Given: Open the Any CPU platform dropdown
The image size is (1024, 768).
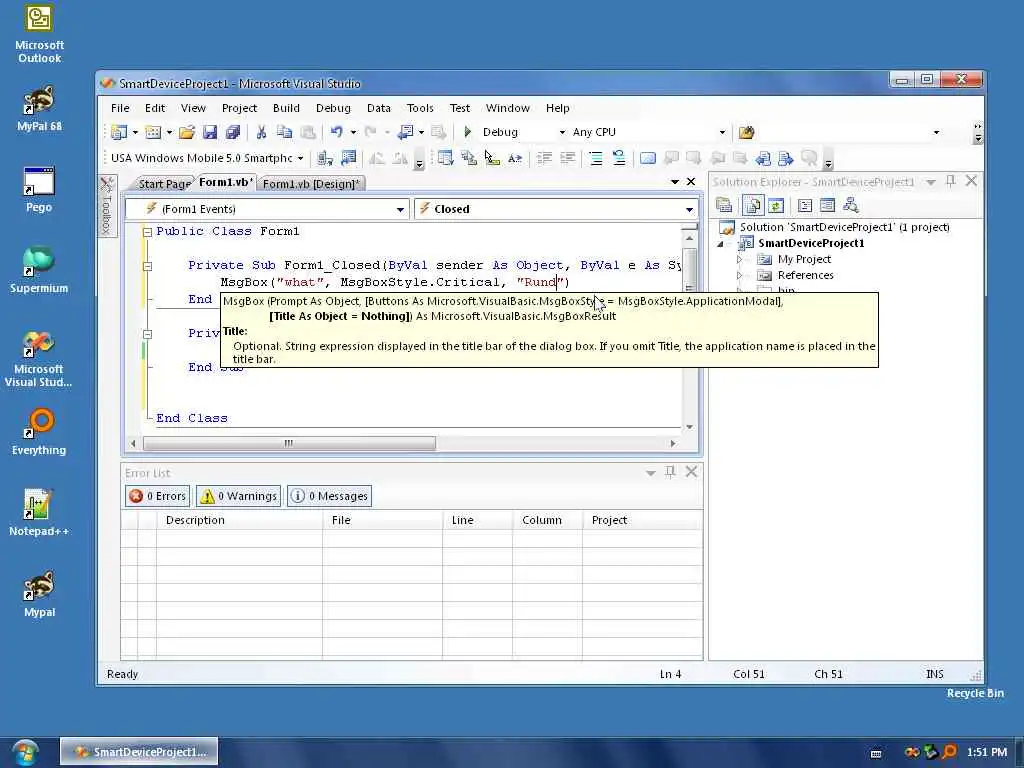Looking at the screenshot, I should pyautogui.click(x=722, y=133).
